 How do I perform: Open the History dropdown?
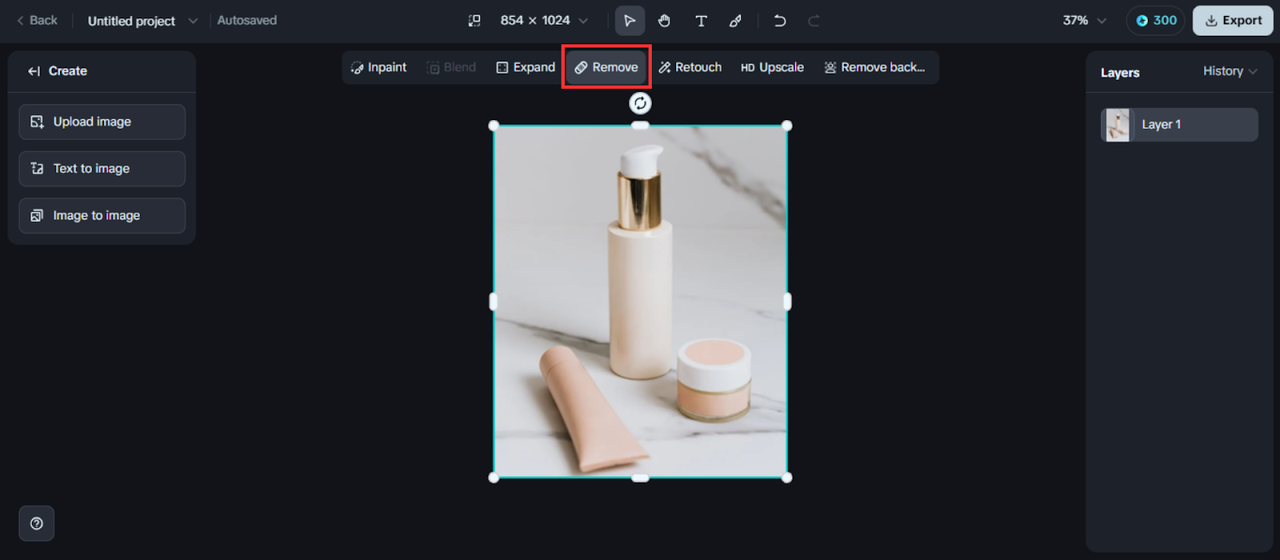coord(1230,71)
